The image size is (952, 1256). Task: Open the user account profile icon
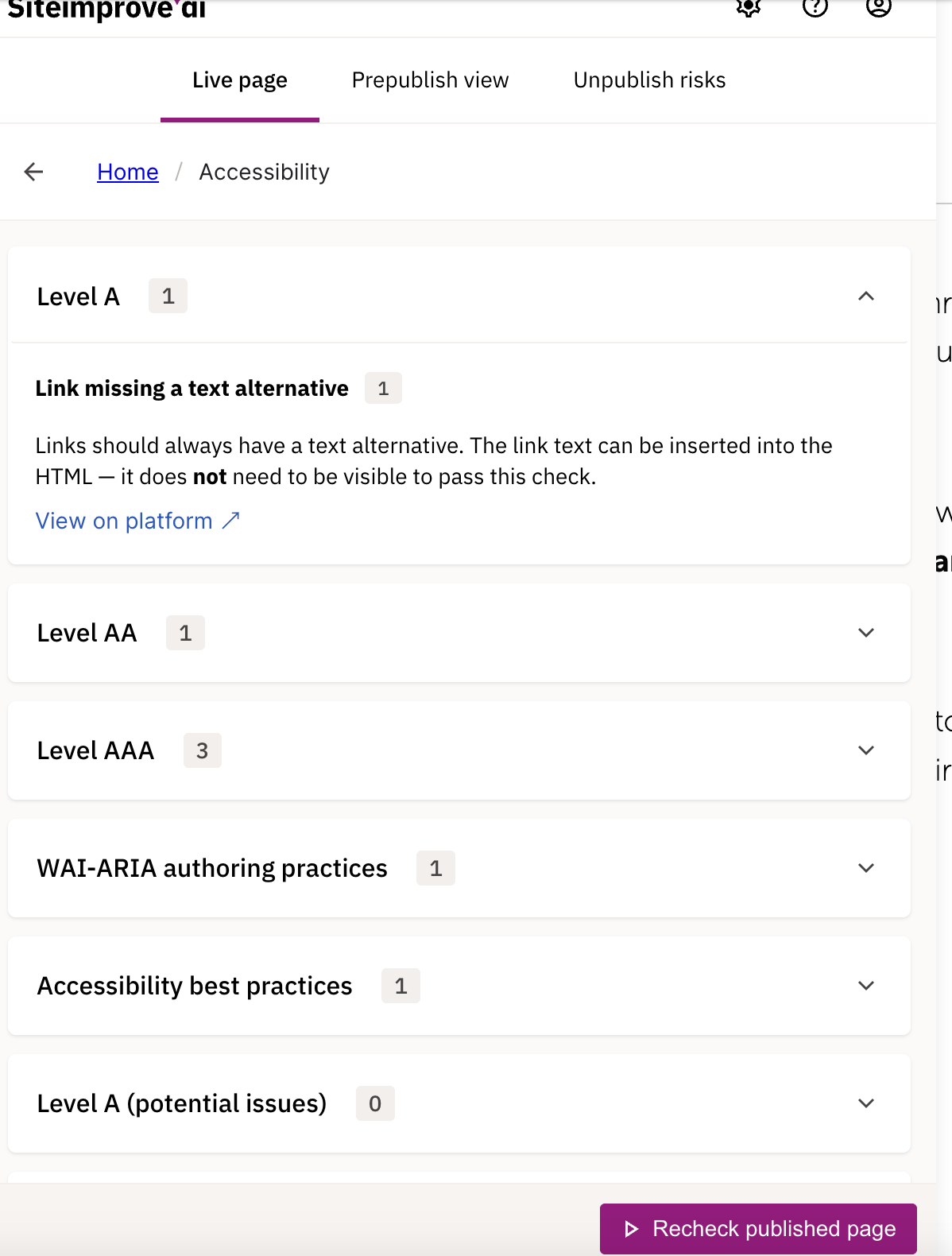[x=879, y=6]
